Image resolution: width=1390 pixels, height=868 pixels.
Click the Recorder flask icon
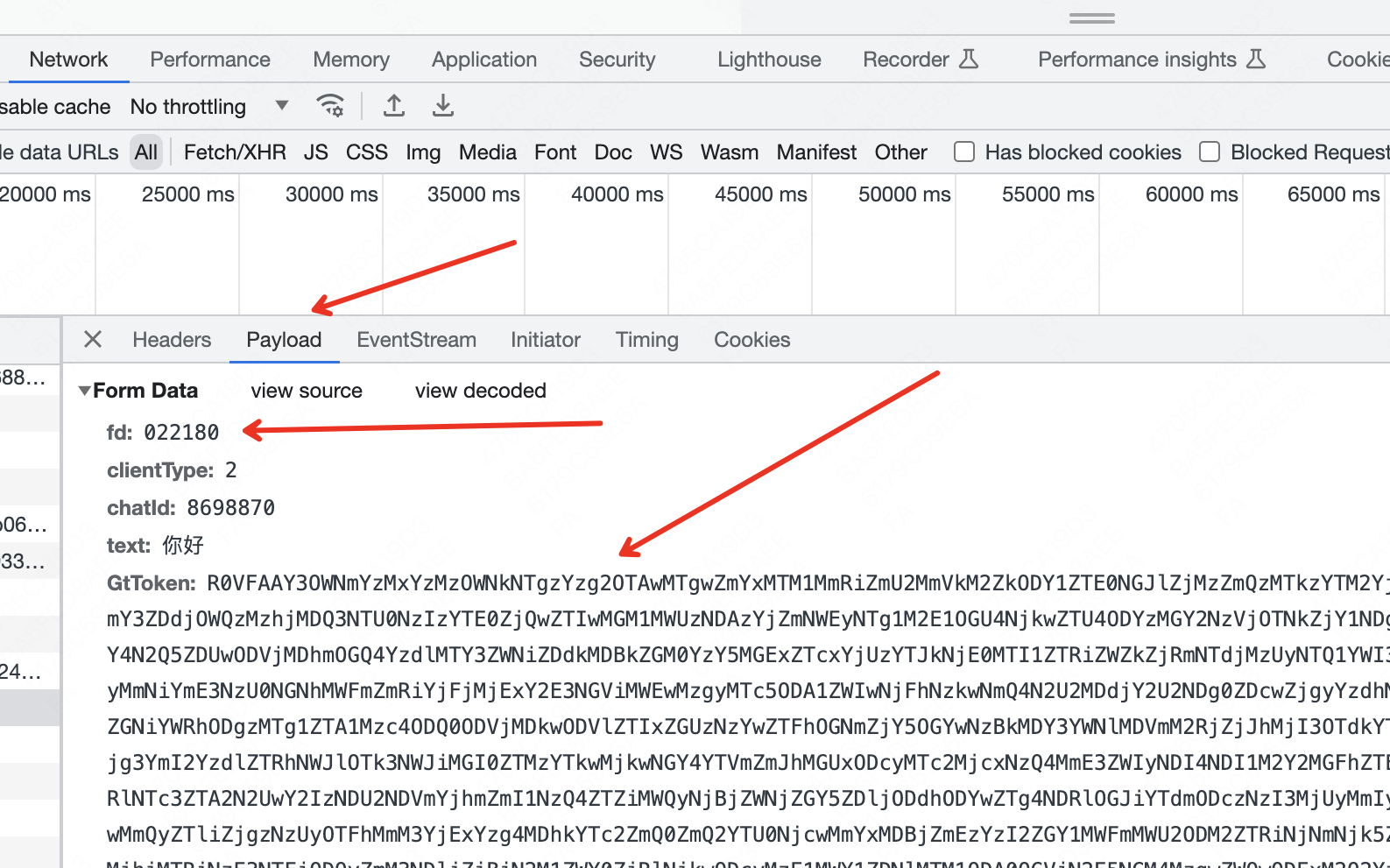coord(969,60)
